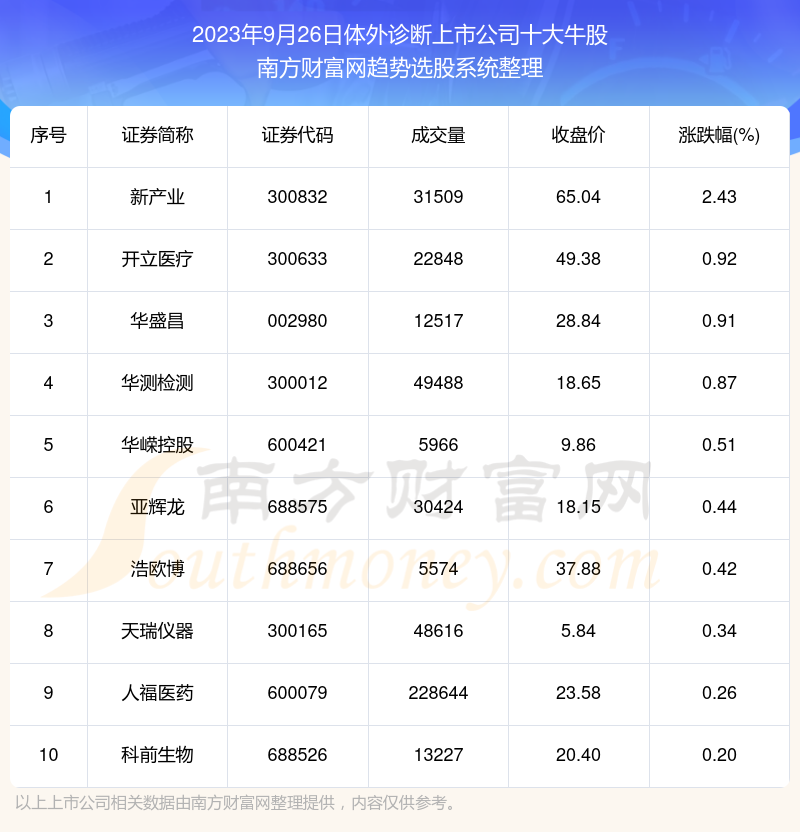Click serial number 10 in last row
This screenshot has width=800, height=832.
click(48, 755)
